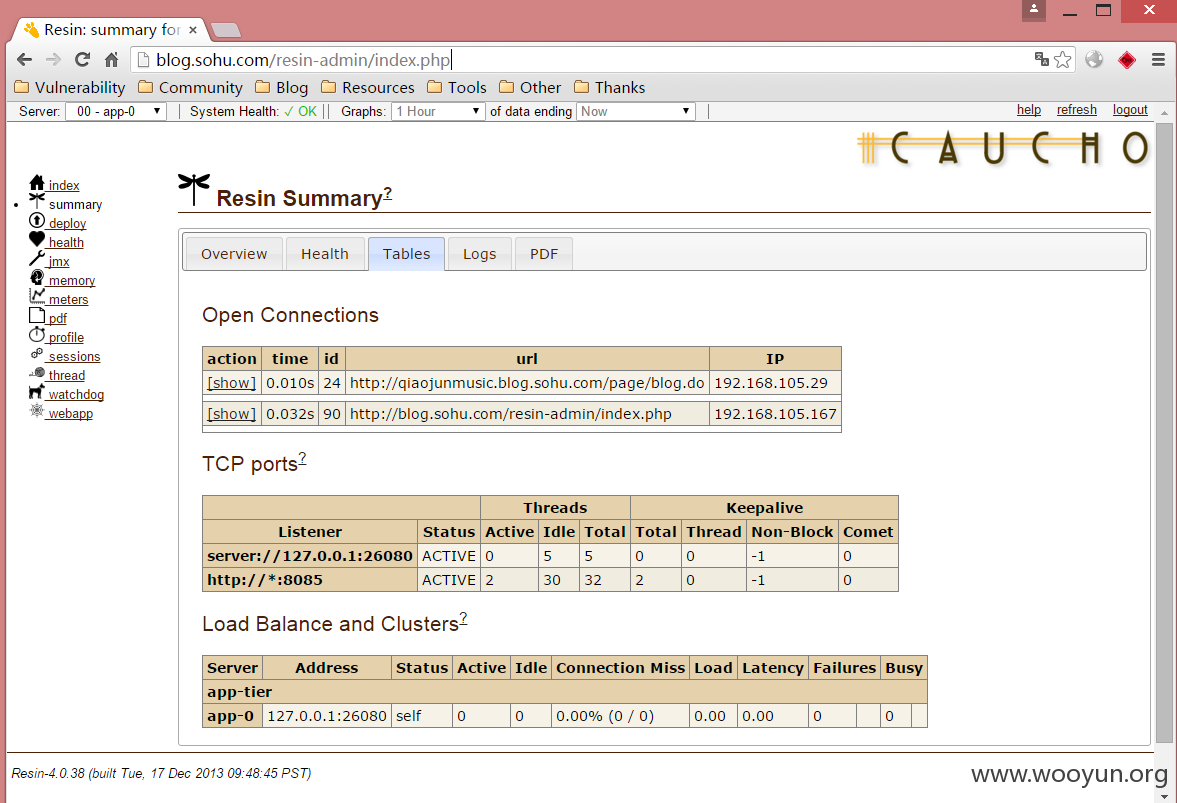Open the Resources bookmarks folder

coord(368,87)
